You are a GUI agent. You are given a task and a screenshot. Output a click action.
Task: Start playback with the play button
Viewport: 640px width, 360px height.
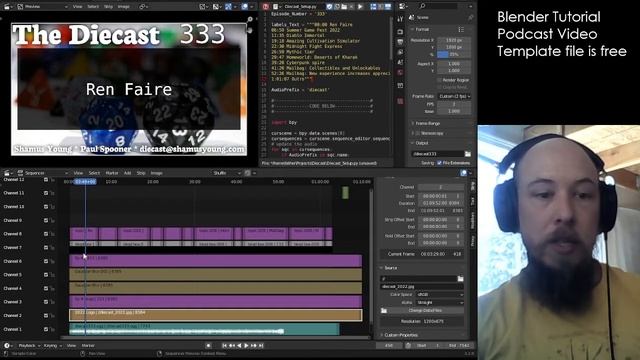(x=246, y=345)
